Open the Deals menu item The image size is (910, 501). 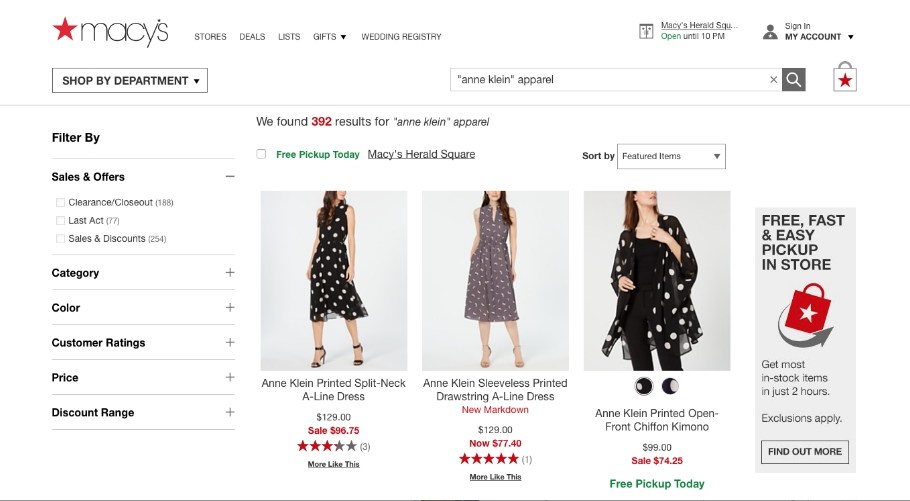[252, 37]
